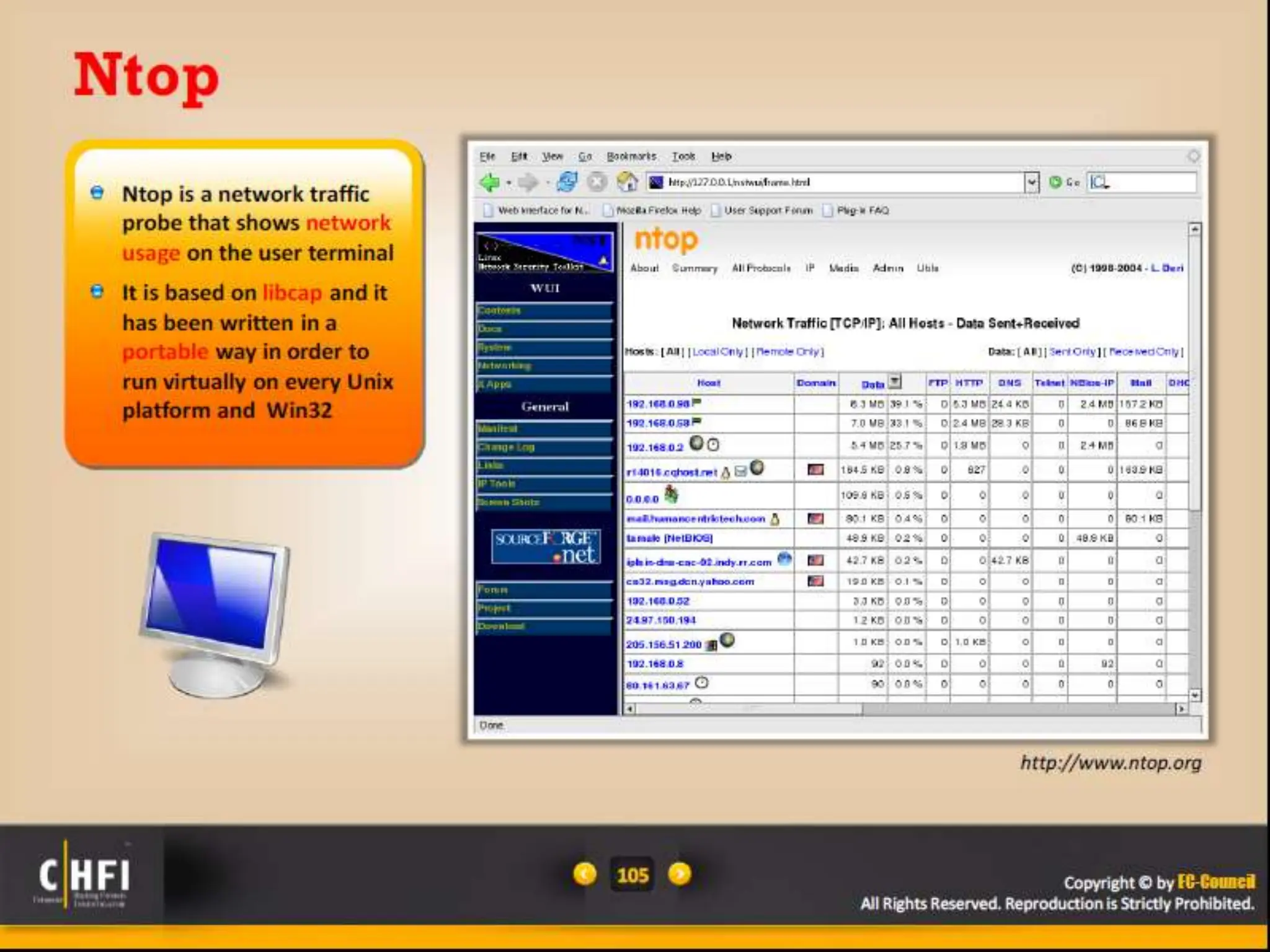
Task: Click the green Back arrow in browser toolbar
Action: tap(490, 182)
